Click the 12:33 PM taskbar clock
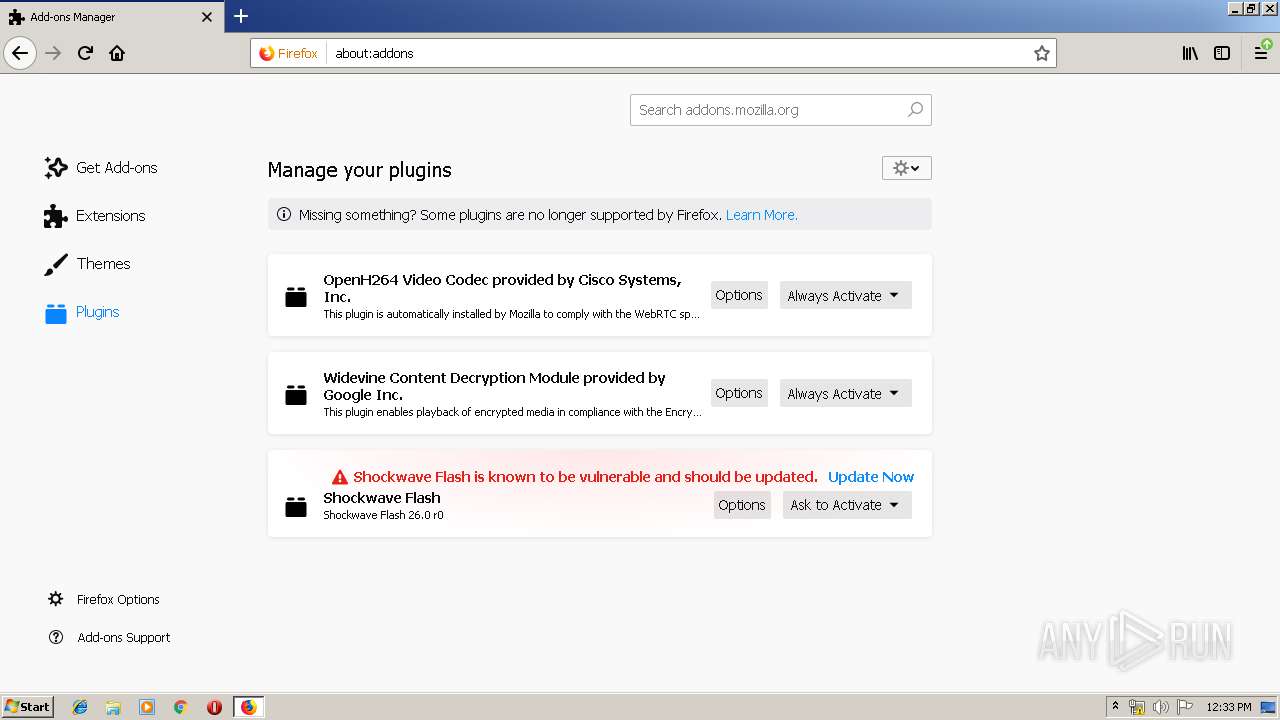1280x720 pixels. tap(1229, 707)
